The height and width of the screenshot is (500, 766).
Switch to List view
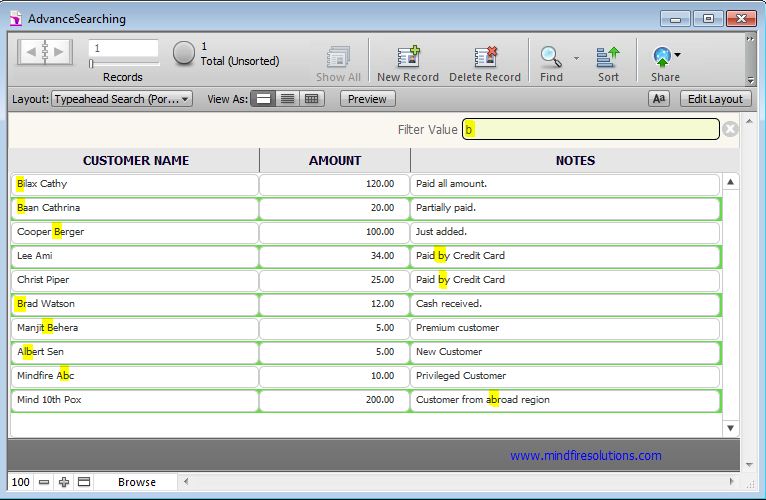point(287,99)
